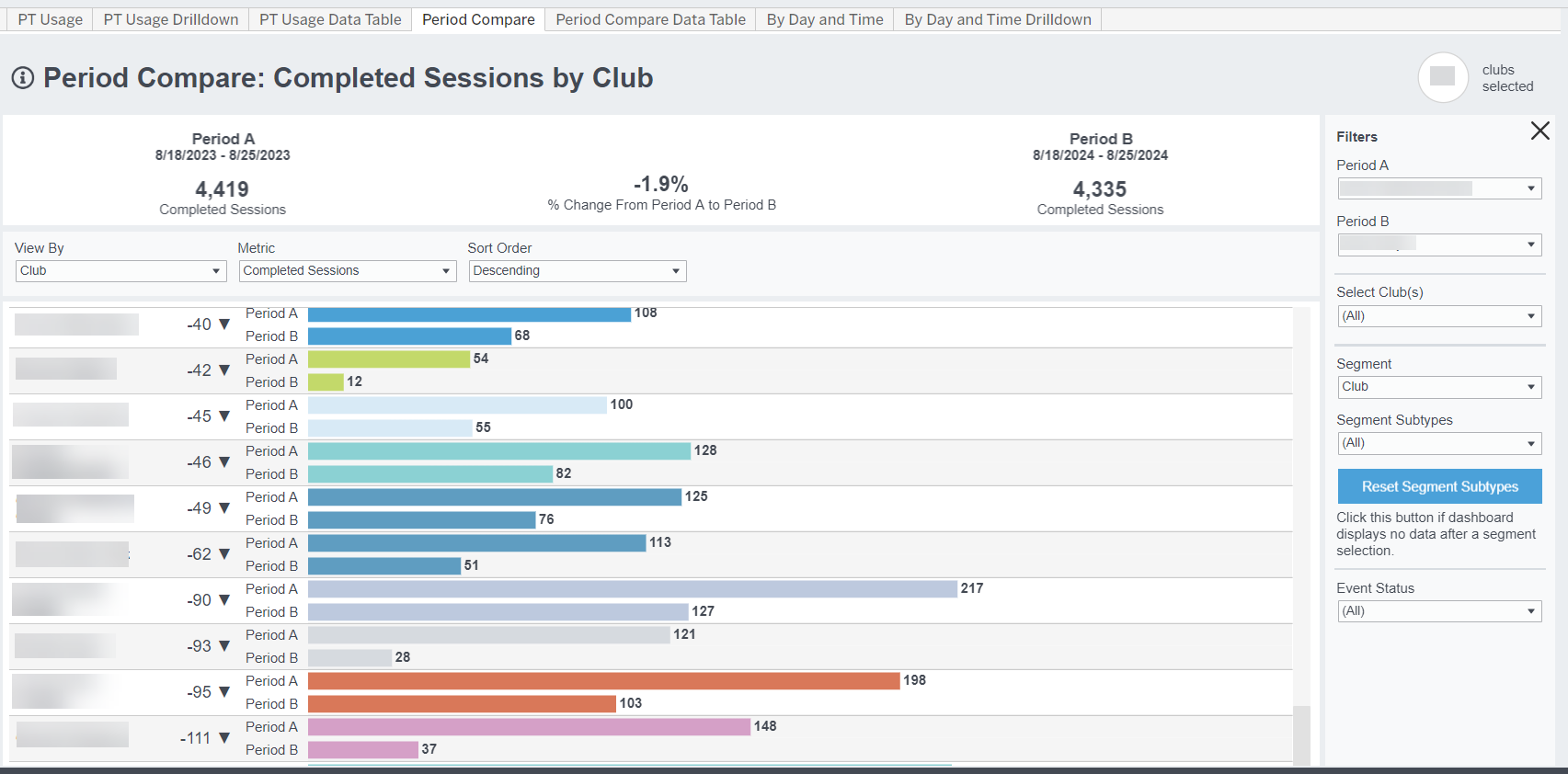The width and height of the screenshot is (1568, 774).
Task: Click the clubs selected indicator icon
Action: [1443, 78]
